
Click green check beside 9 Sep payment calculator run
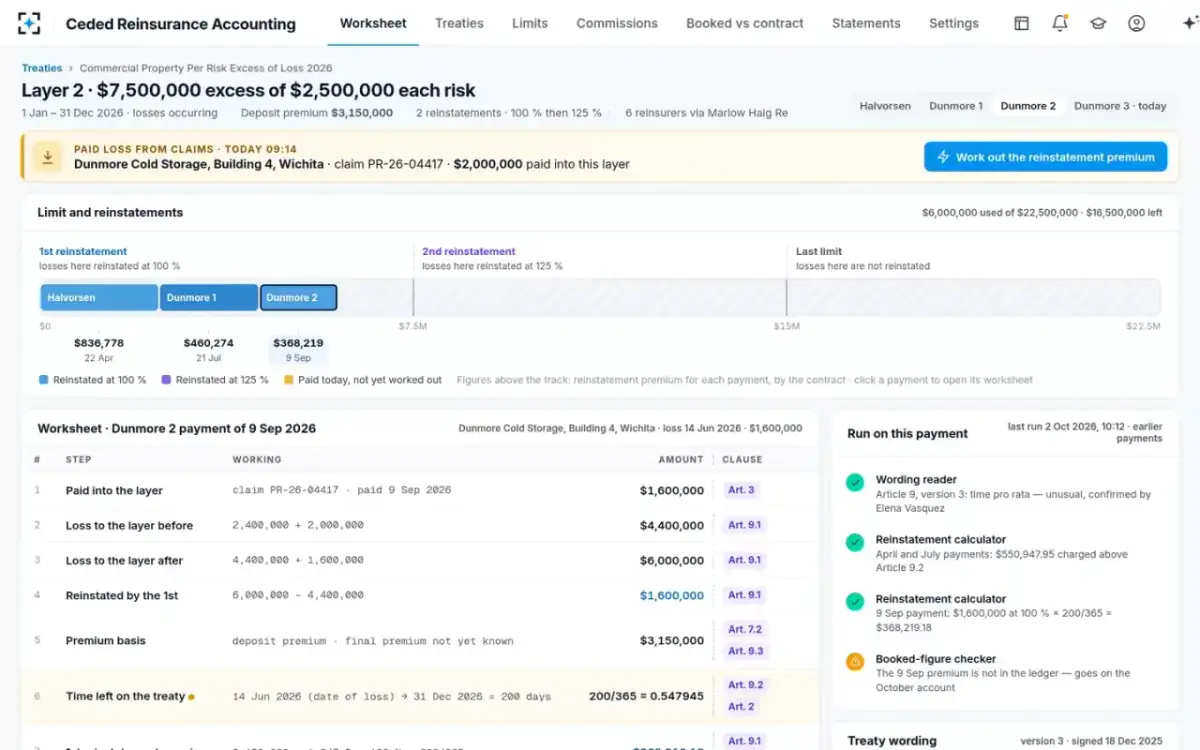(854, 602)
